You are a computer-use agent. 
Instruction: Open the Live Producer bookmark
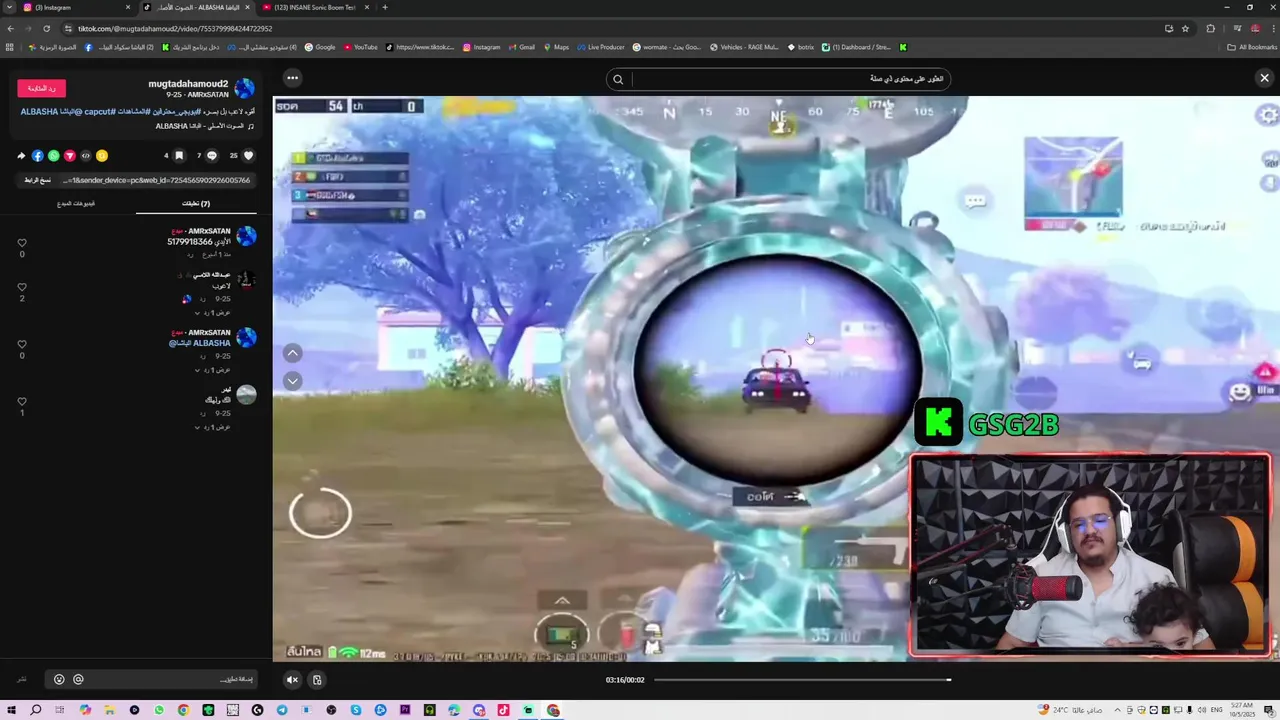point(600,47)
